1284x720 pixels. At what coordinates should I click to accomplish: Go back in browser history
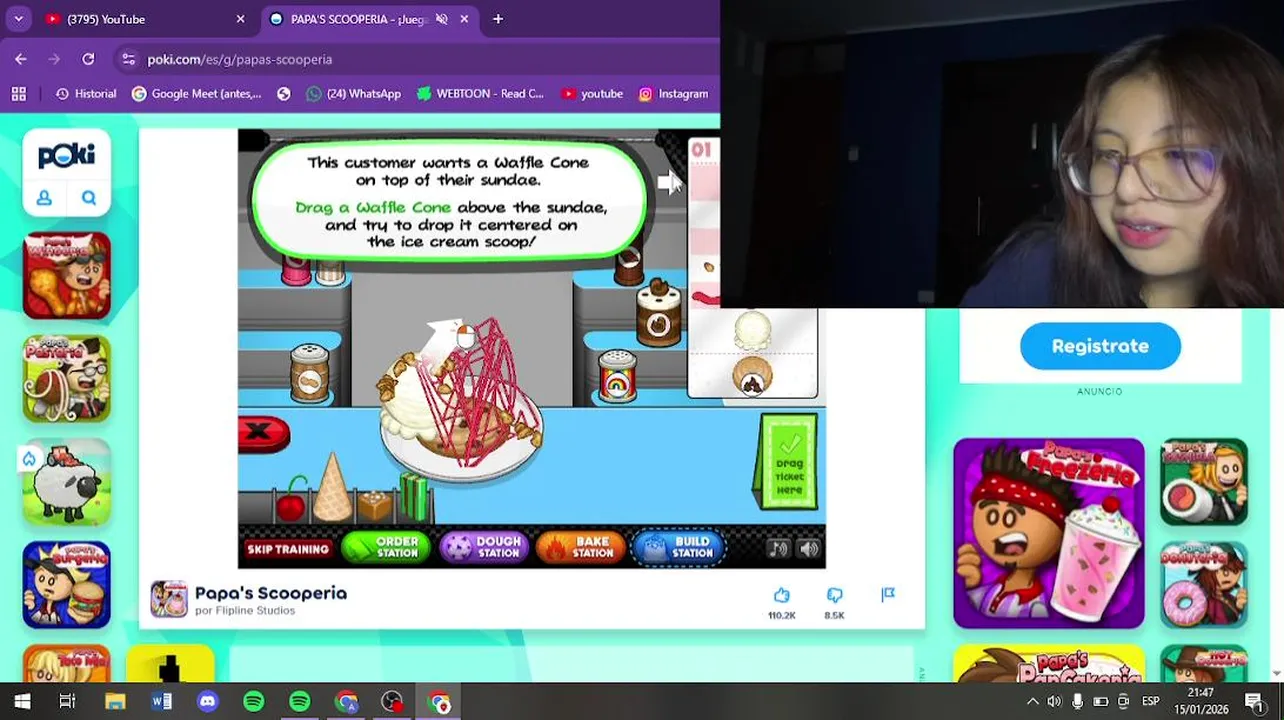point(21,59)
